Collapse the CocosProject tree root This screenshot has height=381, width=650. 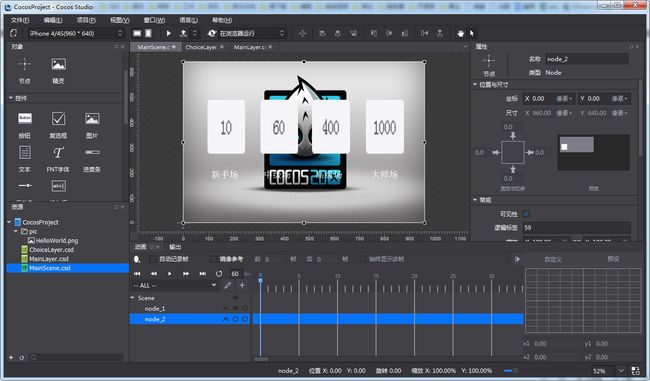(9, 222)
